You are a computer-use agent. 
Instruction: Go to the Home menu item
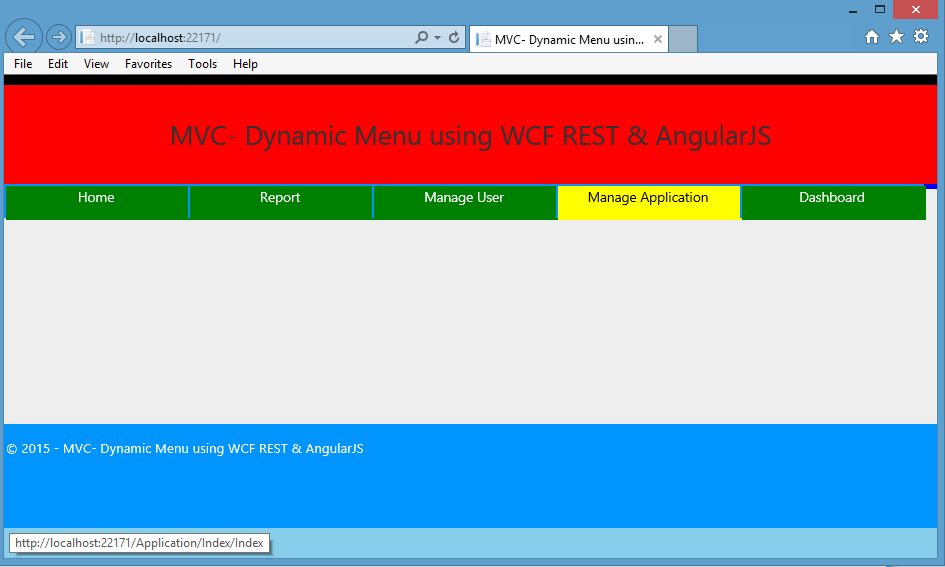pyautogui.click(x=96, y=202)
